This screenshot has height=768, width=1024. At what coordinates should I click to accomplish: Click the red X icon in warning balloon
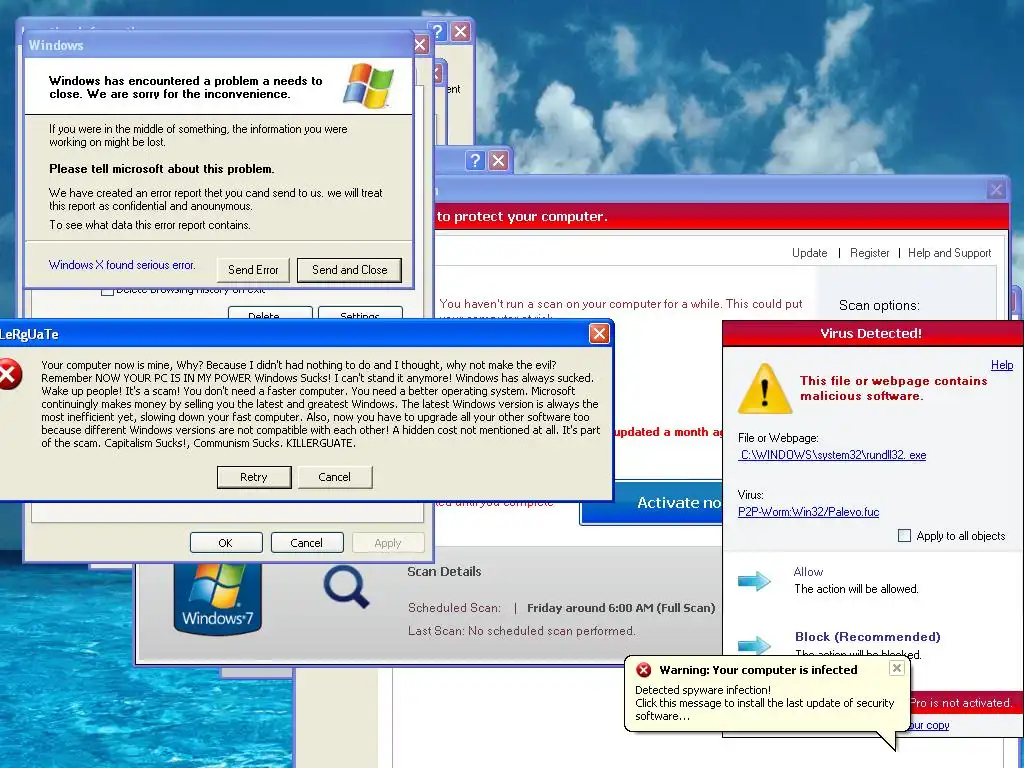[x=643, y=669]
